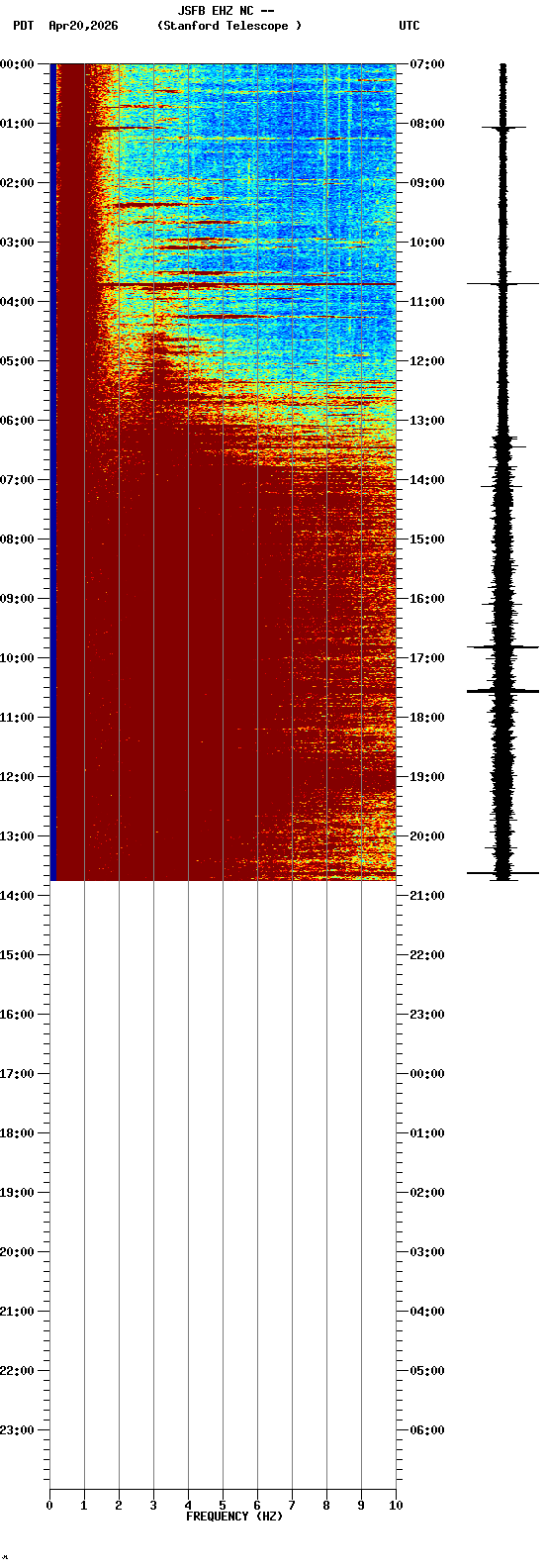This screenshot has height=1568, width=546.
Task: Click the 16:00 UTC time label
Action: pos(427,599)
